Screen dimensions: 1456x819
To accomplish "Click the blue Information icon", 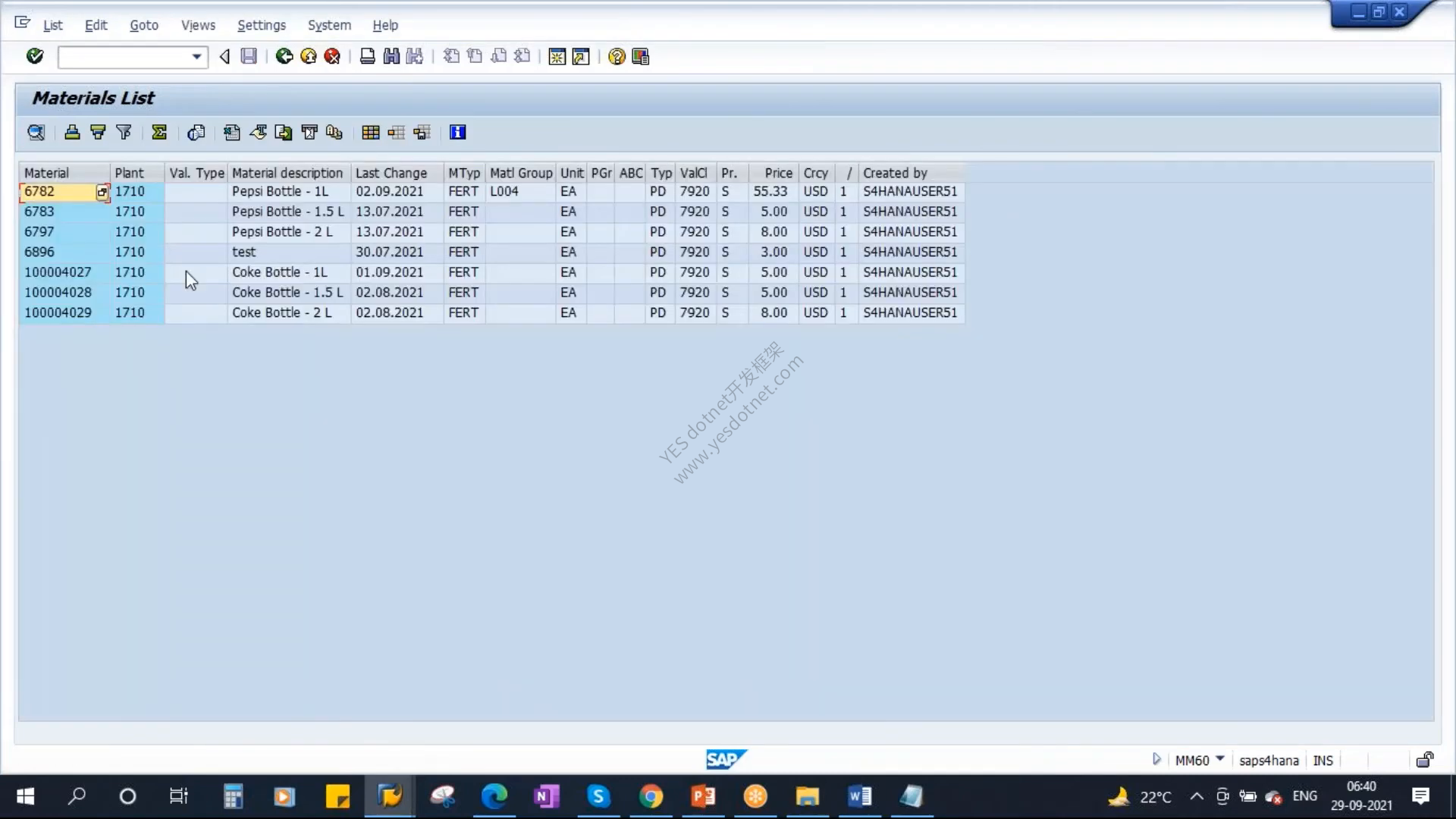I will (457, 133).
